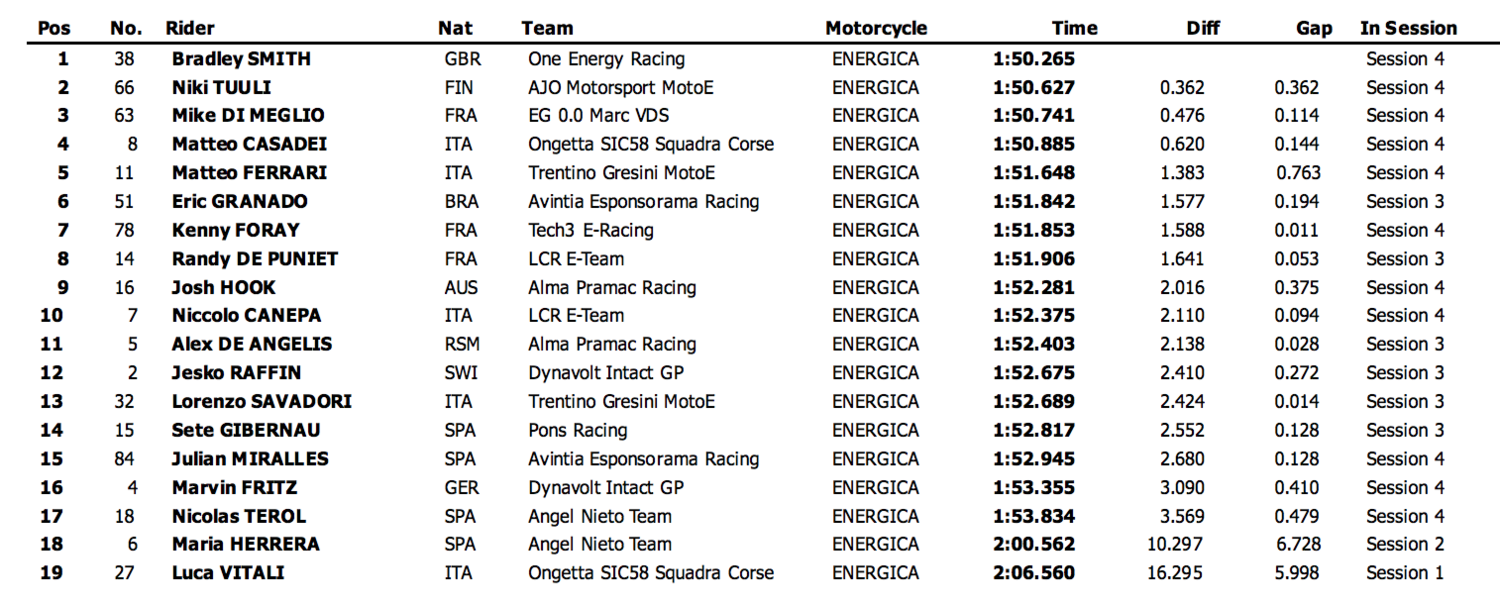
Task: Click the Rider column header
Action: click(190, 28)
